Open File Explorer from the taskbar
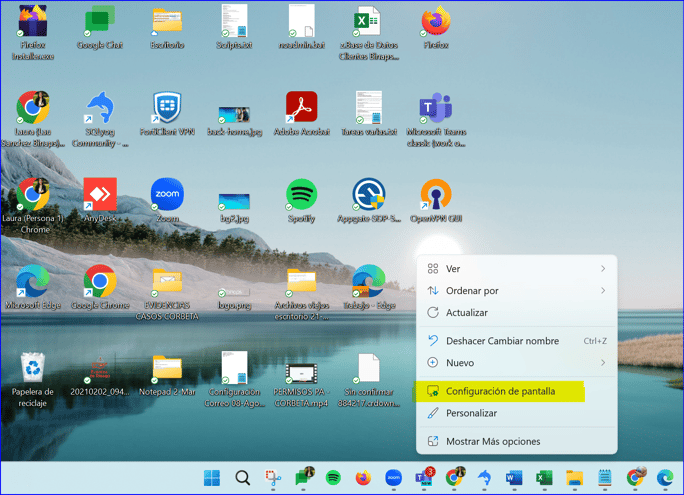Screen dimensions: 684x495 click(x=575, y=478)
